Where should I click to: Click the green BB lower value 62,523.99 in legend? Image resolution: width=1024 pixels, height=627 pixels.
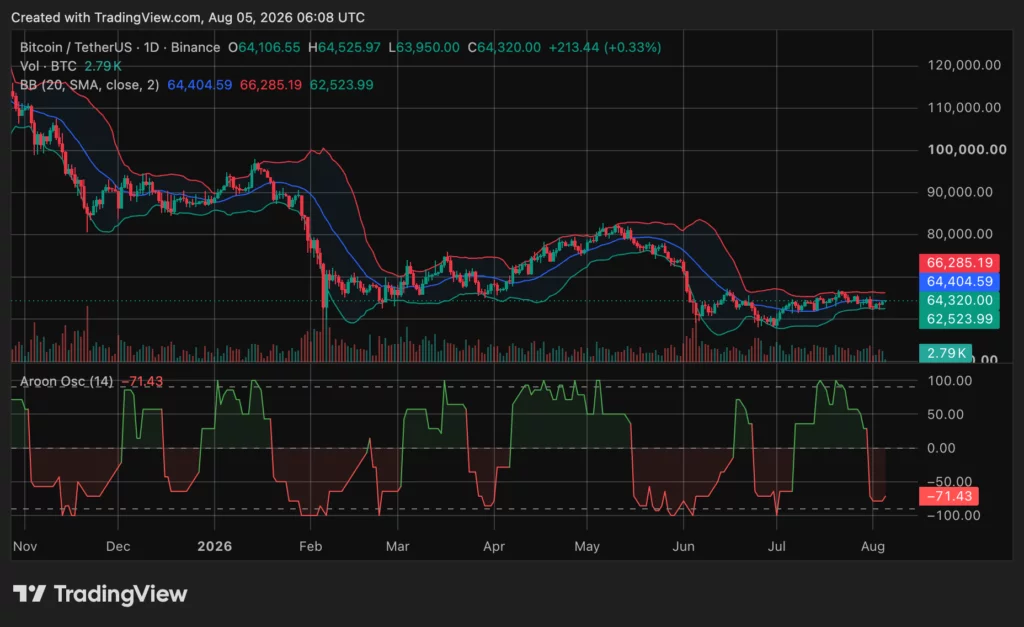[342, 85]
